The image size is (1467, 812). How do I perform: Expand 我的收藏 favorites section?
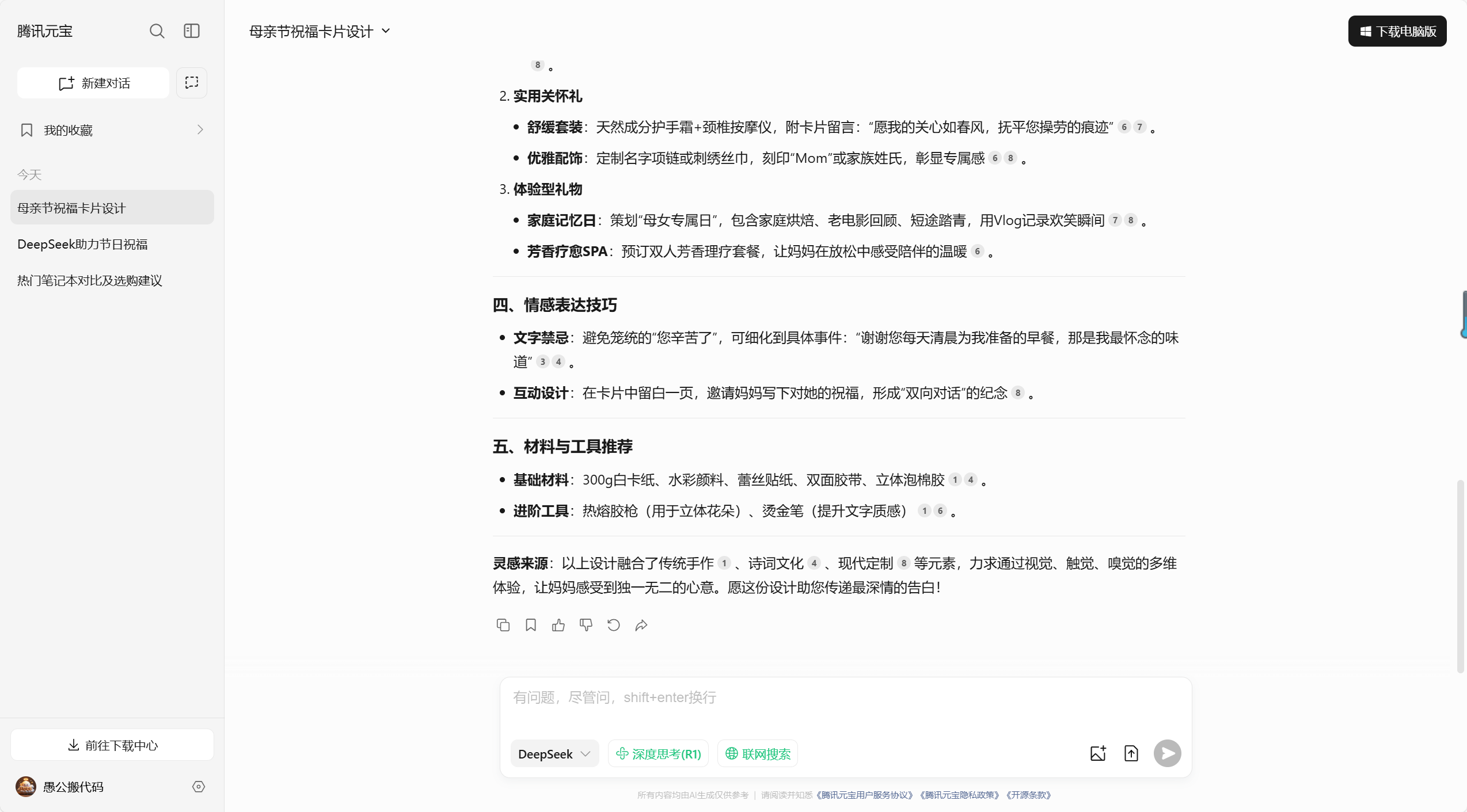pos(112,130)
